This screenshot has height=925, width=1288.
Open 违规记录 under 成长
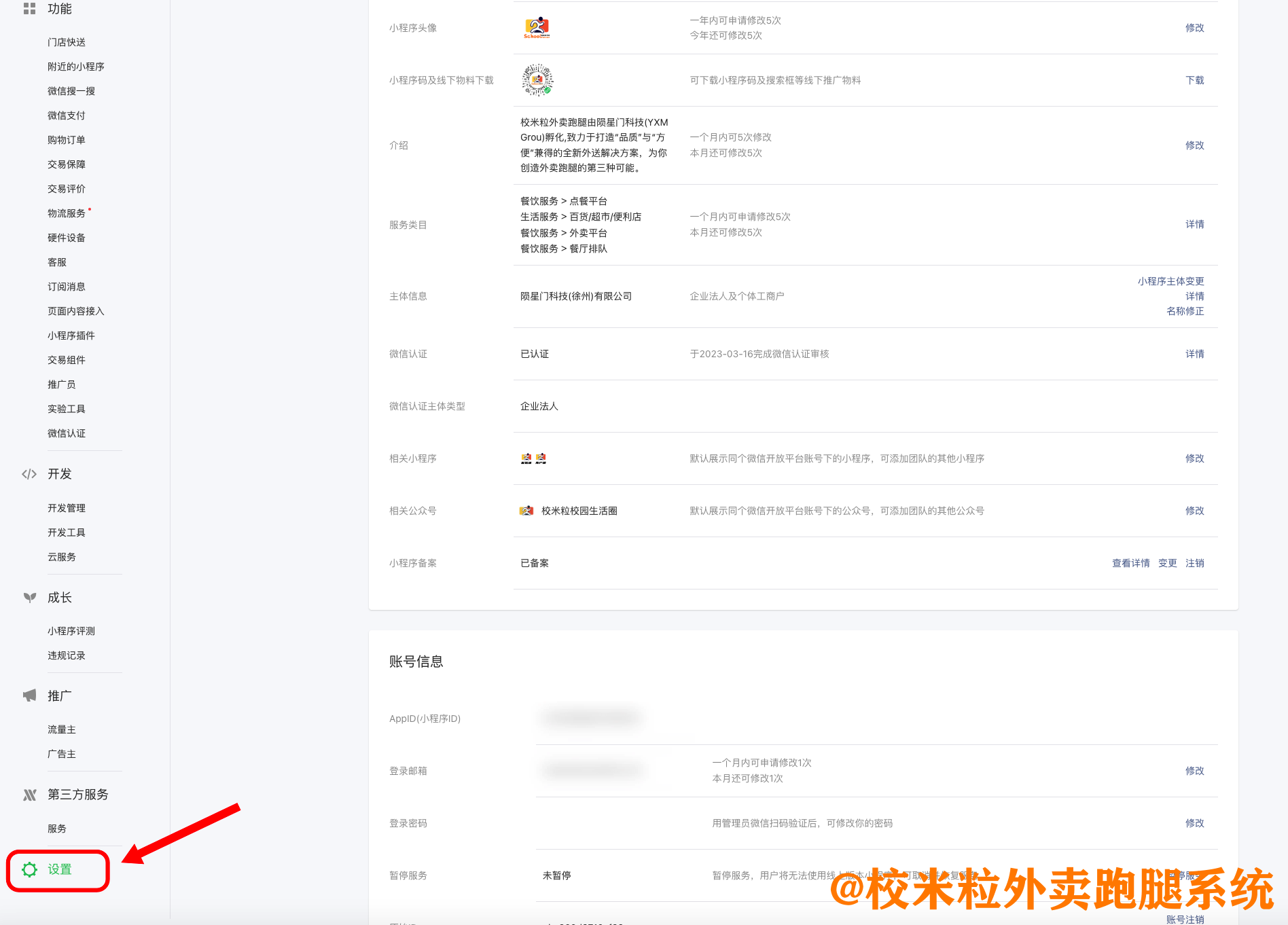pyautogui.click(x=67, y=655)
